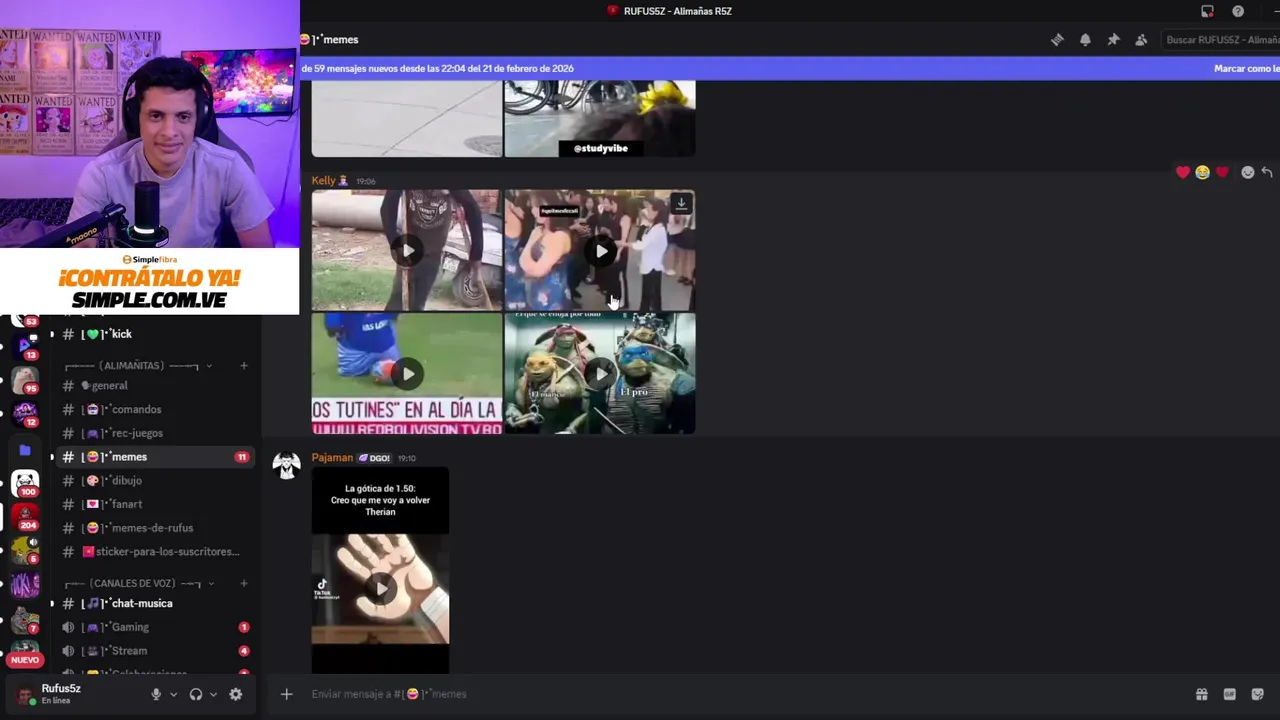Play Kelly's first video with the tire
Viewport: 1280px width, 720px height.
coord(407,250)
